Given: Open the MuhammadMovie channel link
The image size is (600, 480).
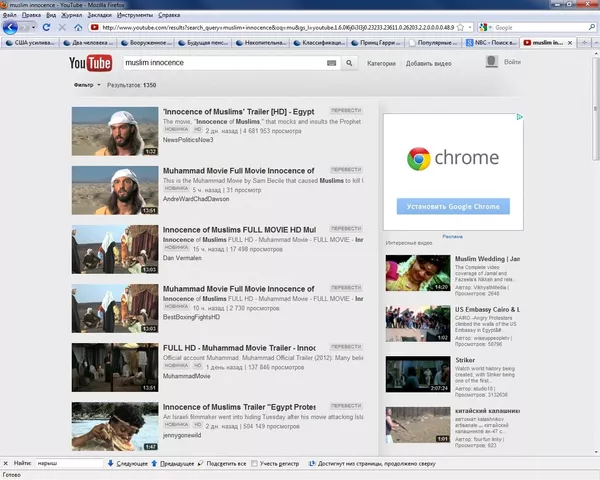Looking at the screenshot, I should click(x=186, y=376).
